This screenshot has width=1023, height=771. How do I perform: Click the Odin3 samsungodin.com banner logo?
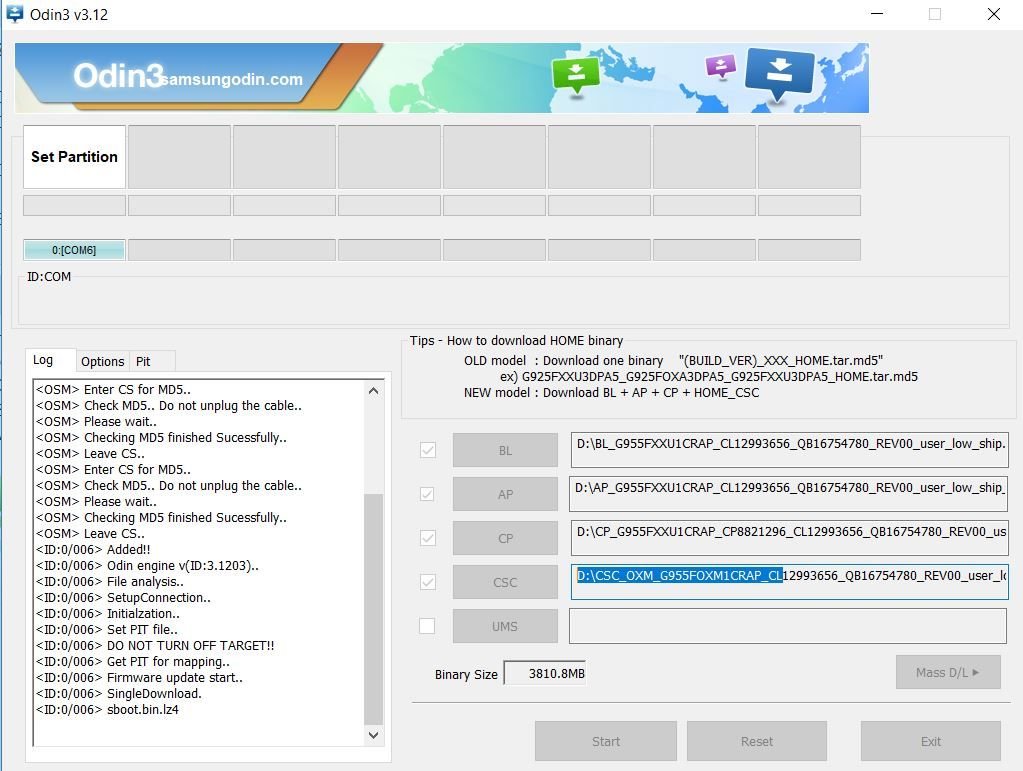pos(188,77)
